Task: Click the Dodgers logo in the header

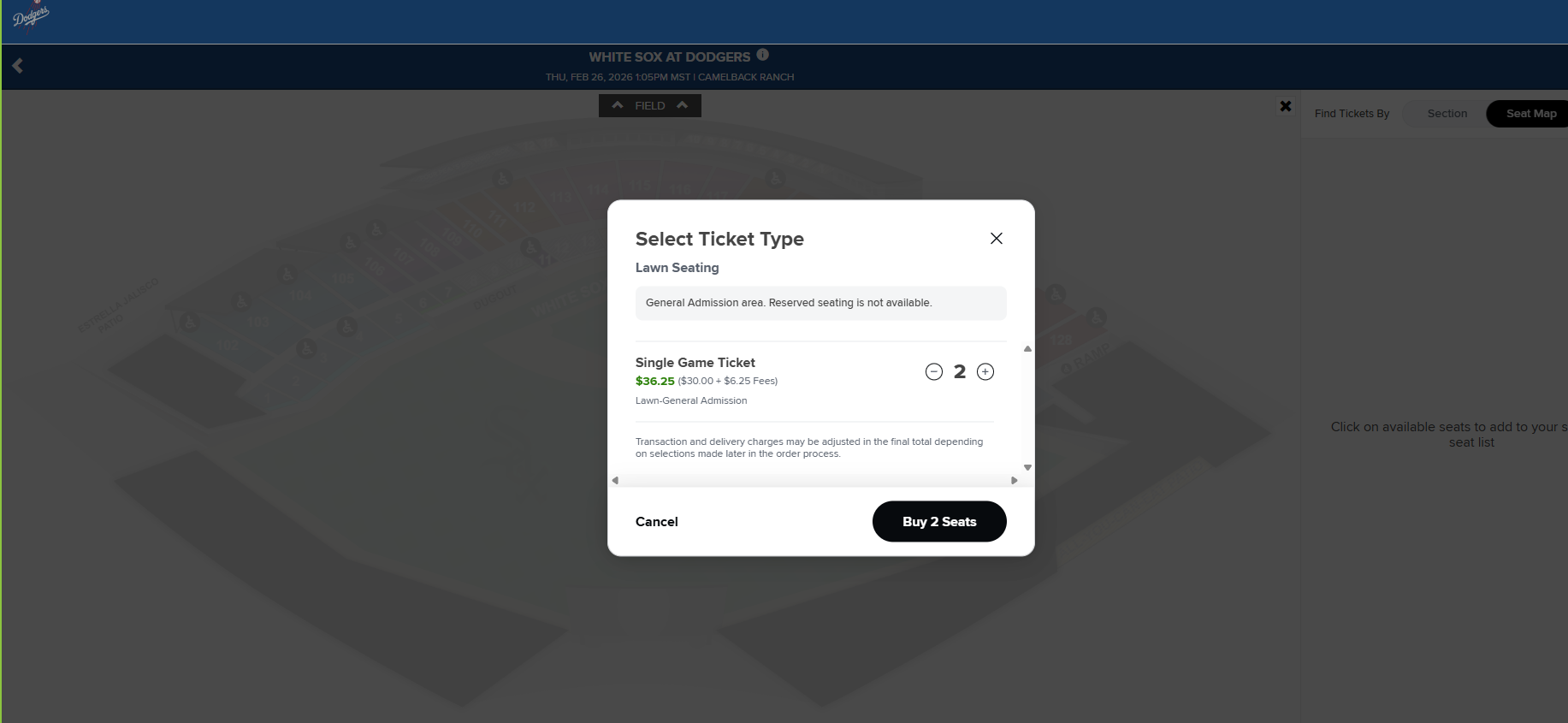Action: pyautogui.click(x=31, y=17)
